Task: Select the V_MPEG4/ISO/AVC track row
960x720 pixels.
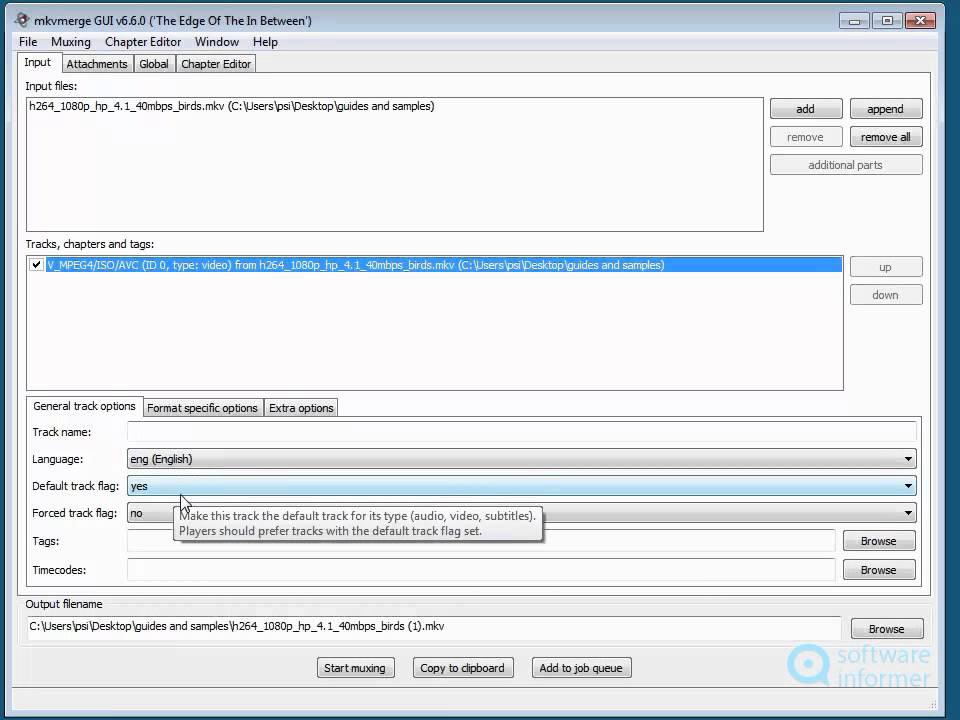Action: tap(444, 265)
